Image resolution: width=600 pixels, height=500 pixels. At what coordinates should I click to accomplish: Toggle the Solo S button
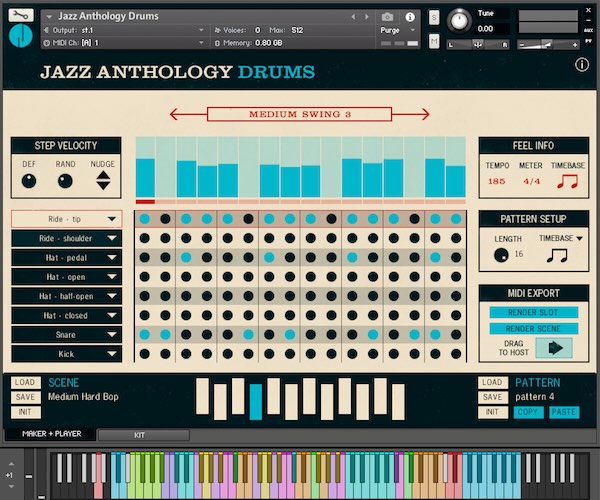point(434,18)
